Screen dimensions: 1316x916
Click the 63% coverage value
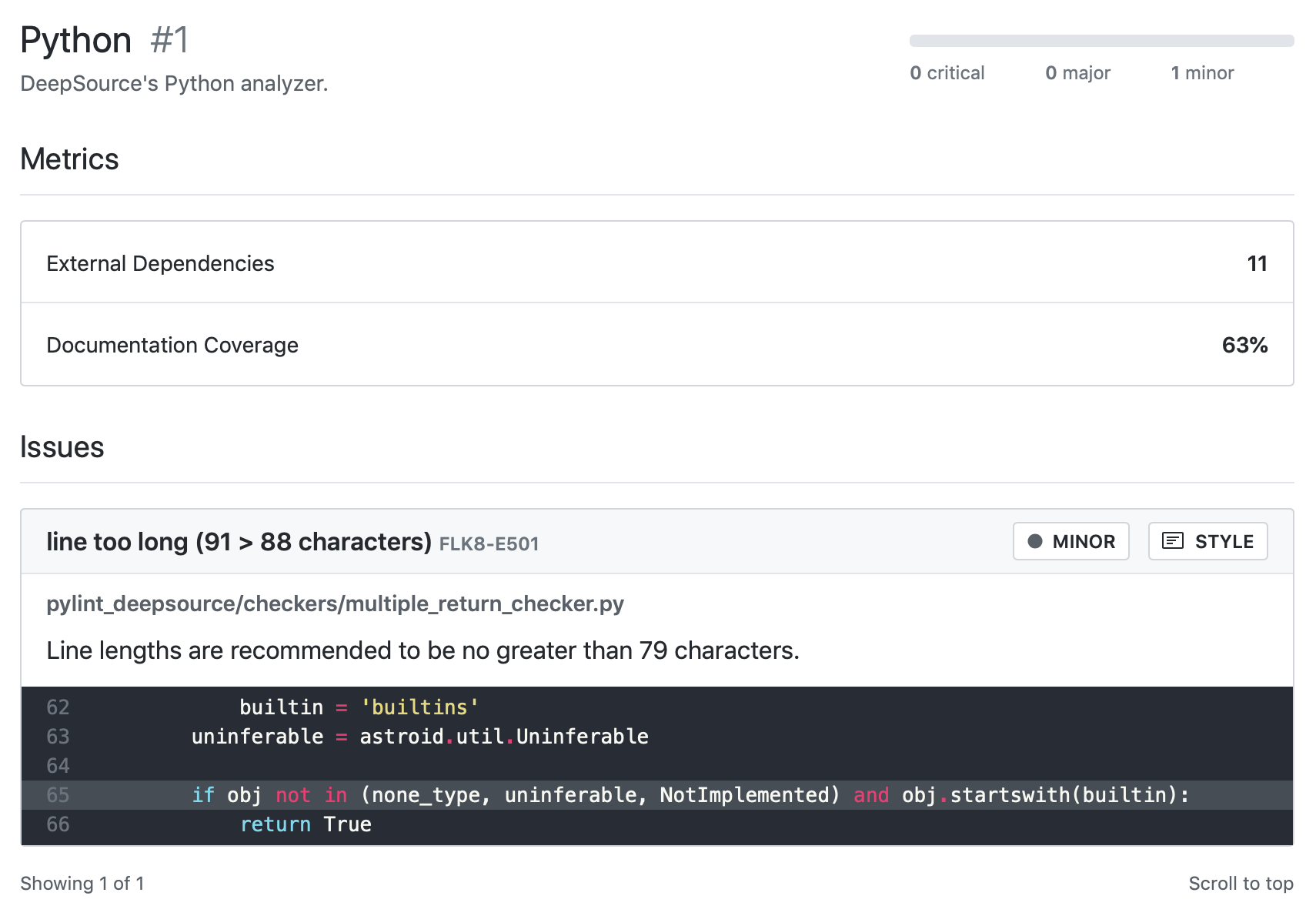tap(1244, 345)
